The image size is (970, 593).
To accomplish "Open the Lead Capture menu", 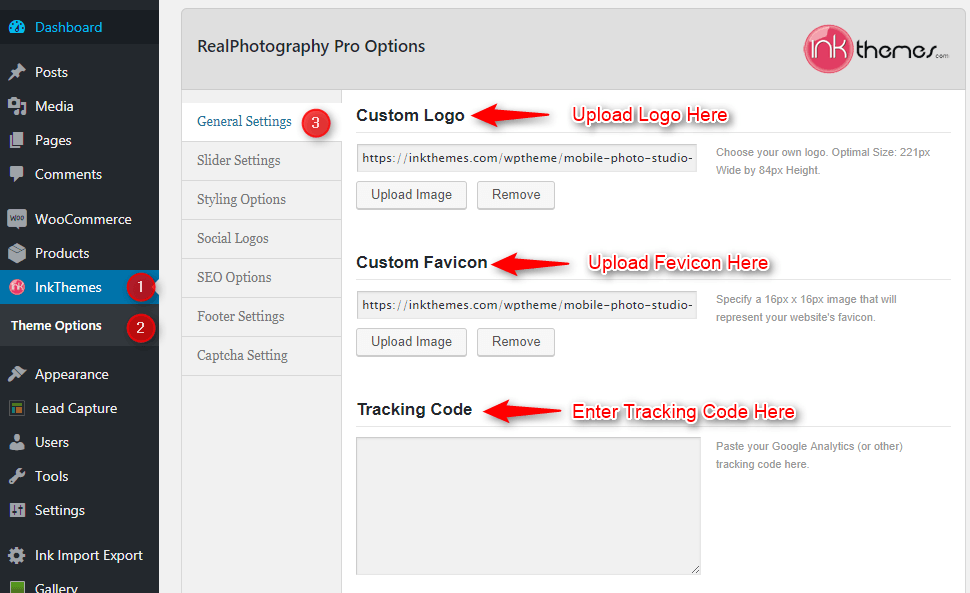I will pos(75,408).
